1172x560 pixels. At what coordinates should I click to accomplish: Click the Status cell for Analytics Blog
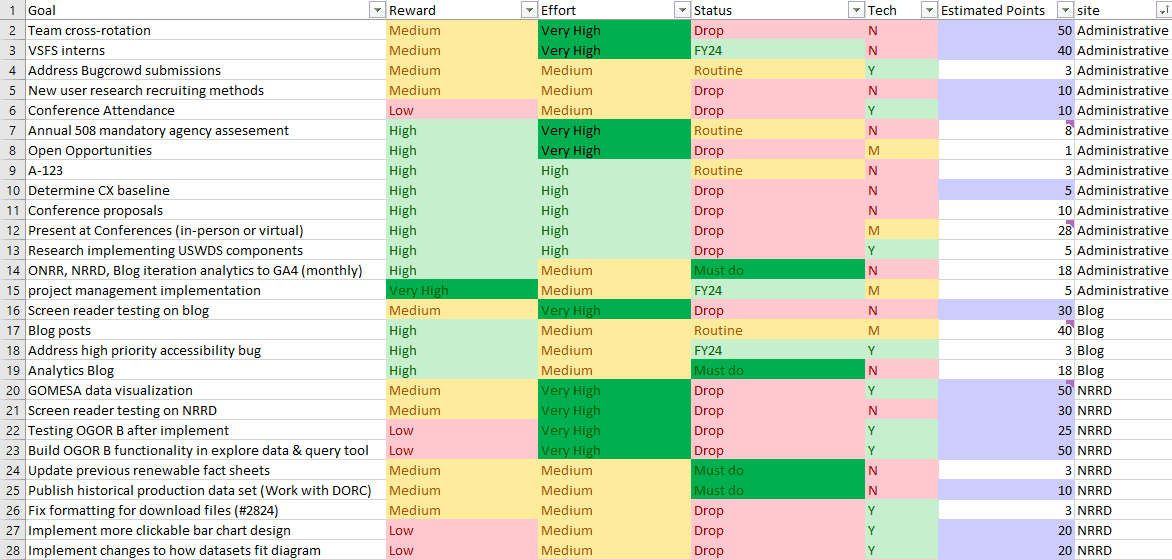pos(778,370)
